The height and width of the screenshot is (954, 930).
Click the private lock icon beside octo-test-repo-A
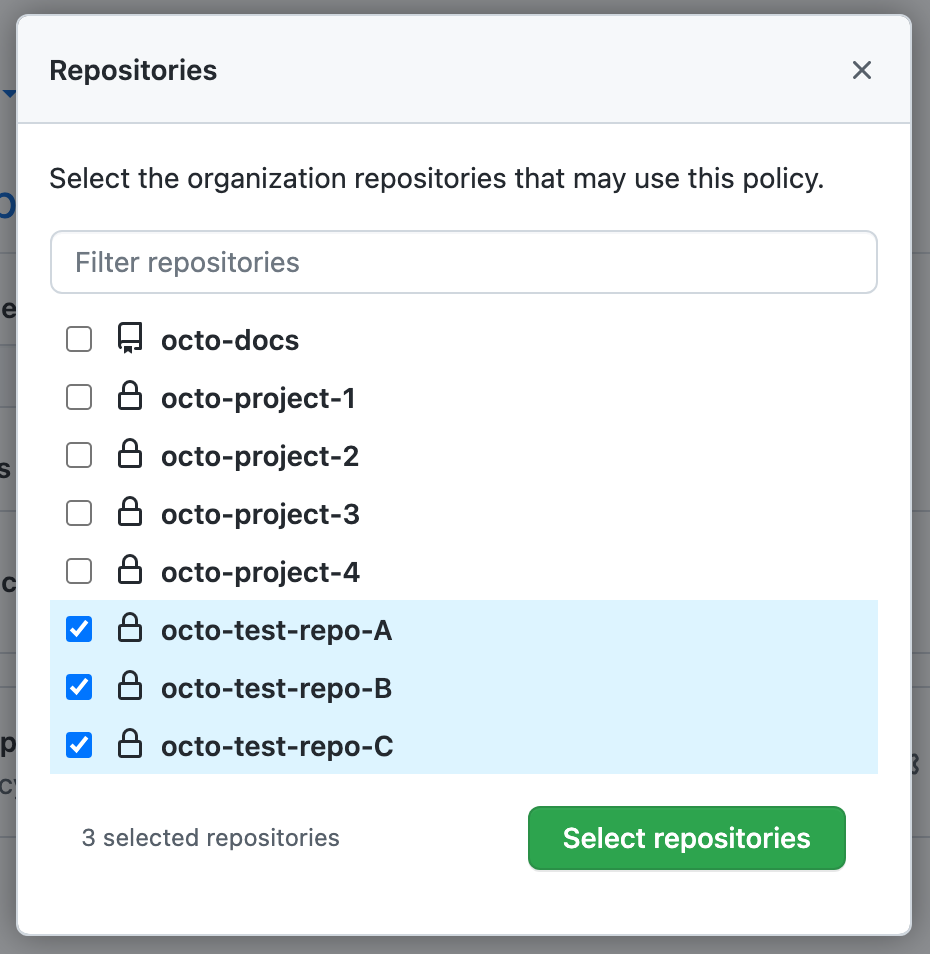coord(131,629)
